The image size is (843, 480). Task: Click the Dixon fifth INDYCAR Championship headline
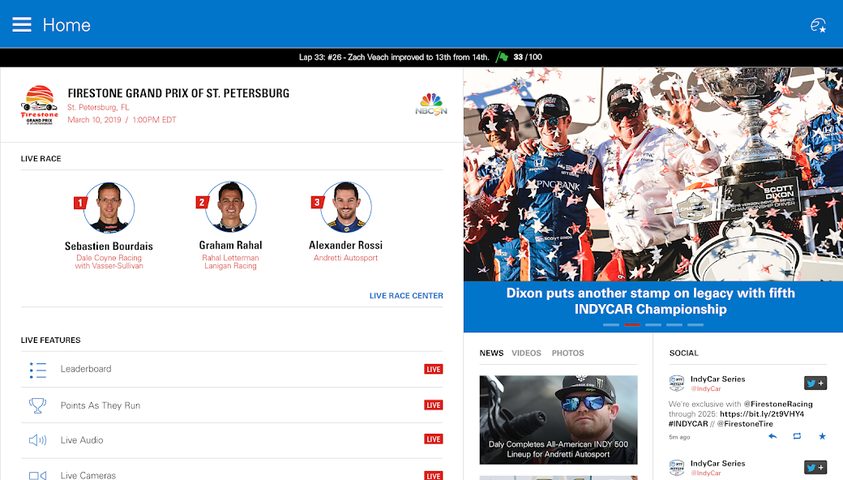click(x=651, y=301)
